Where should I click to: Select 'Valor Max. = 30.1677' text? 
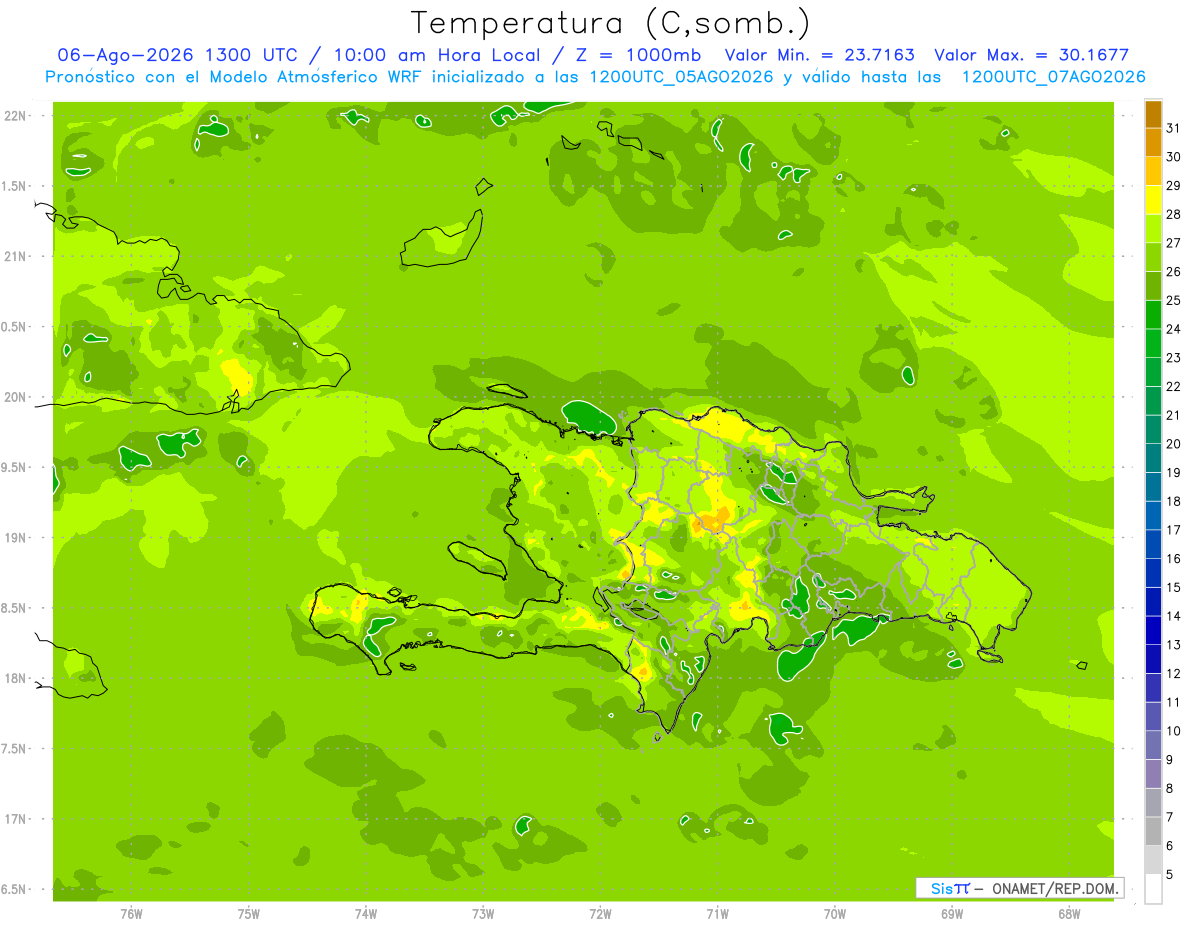pyautogui.click(x=1031, y=55)
